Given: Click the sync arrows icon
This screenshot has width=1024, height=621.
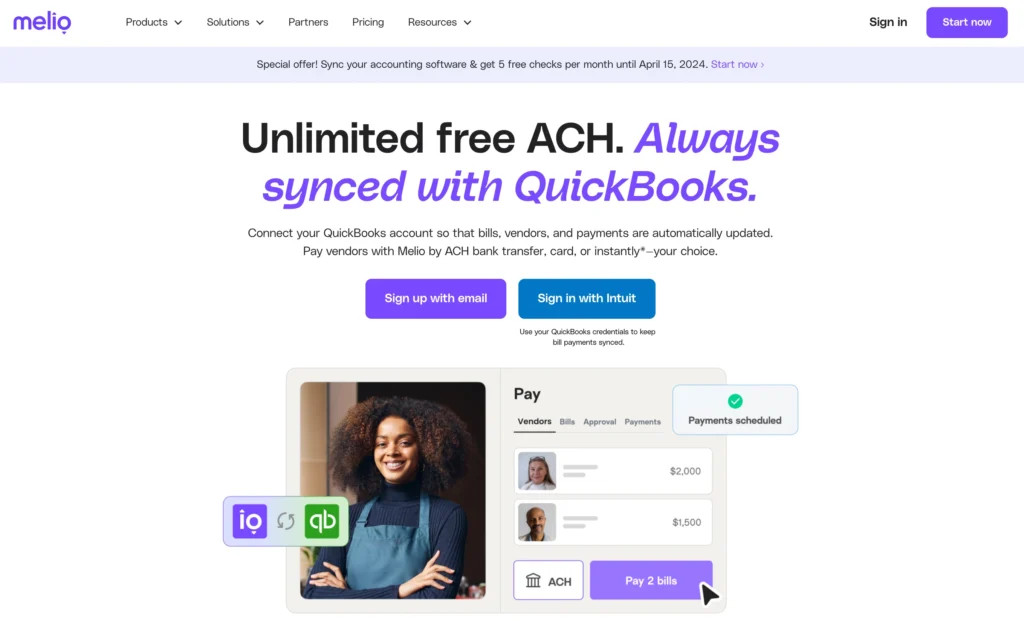Looking at the screenshot, I should click(286, 521).
